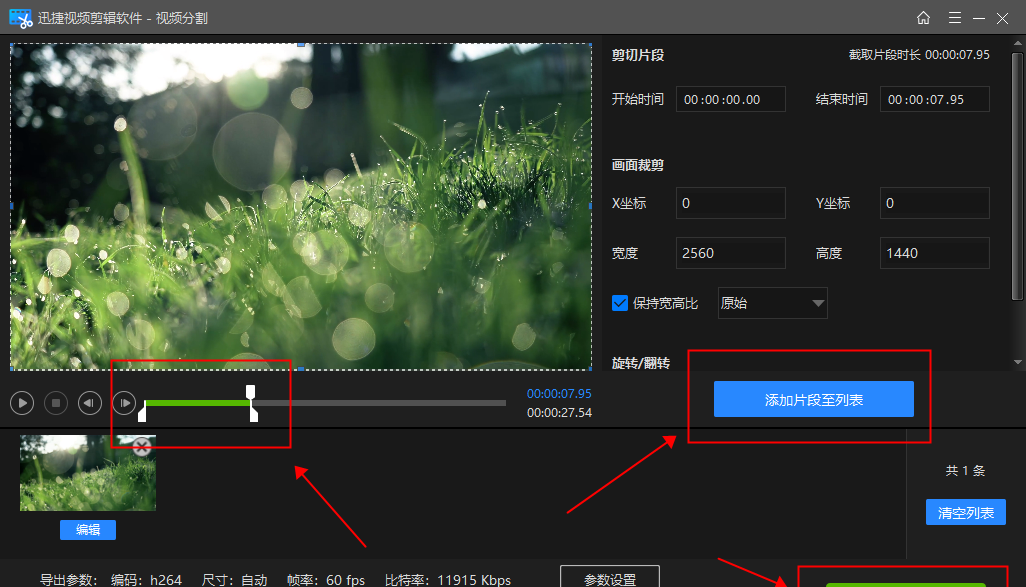Remove the clip thumbnail with the X icon

[142, 447]
